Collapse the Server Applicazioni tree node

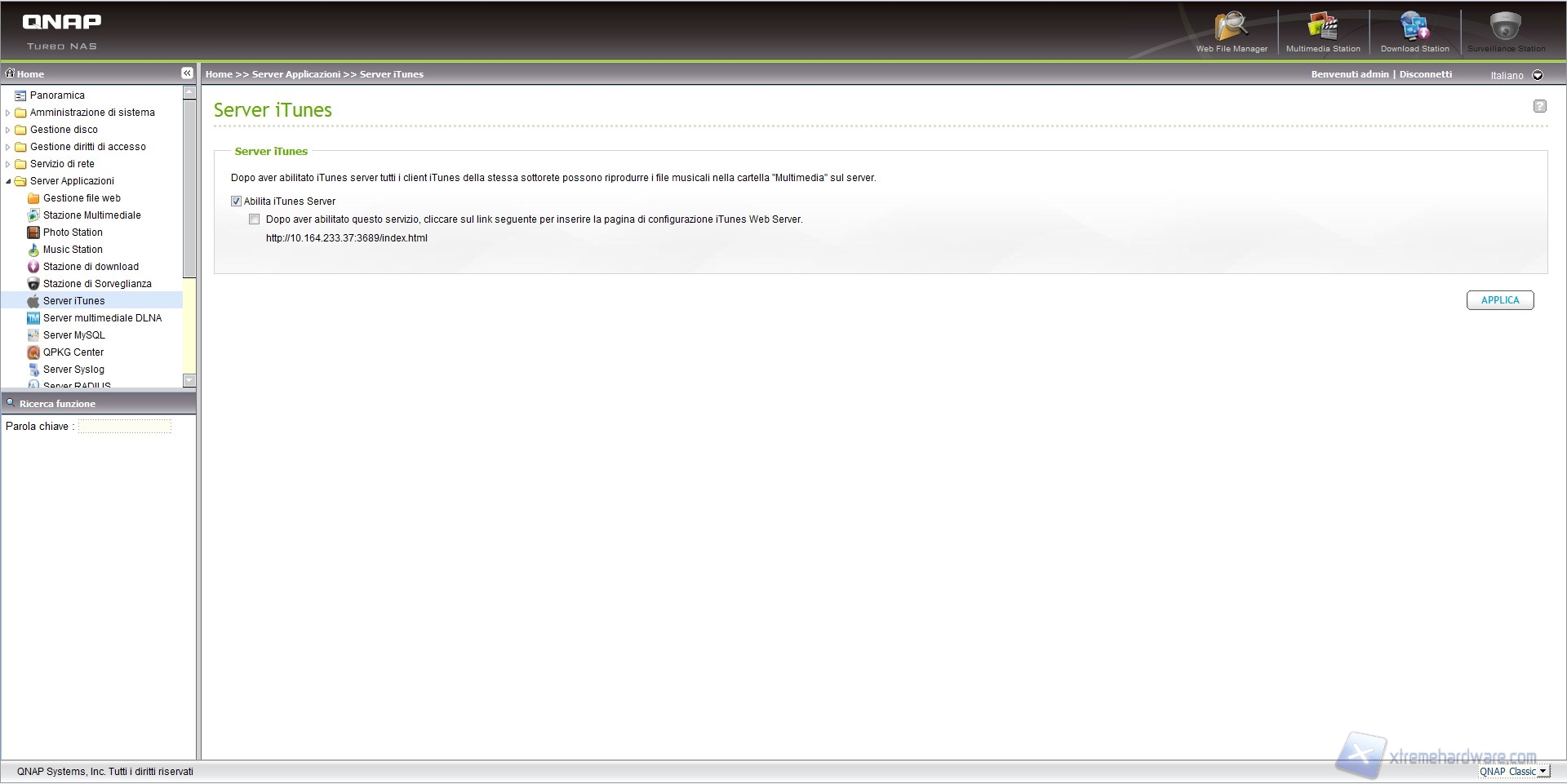pos(8,181)
